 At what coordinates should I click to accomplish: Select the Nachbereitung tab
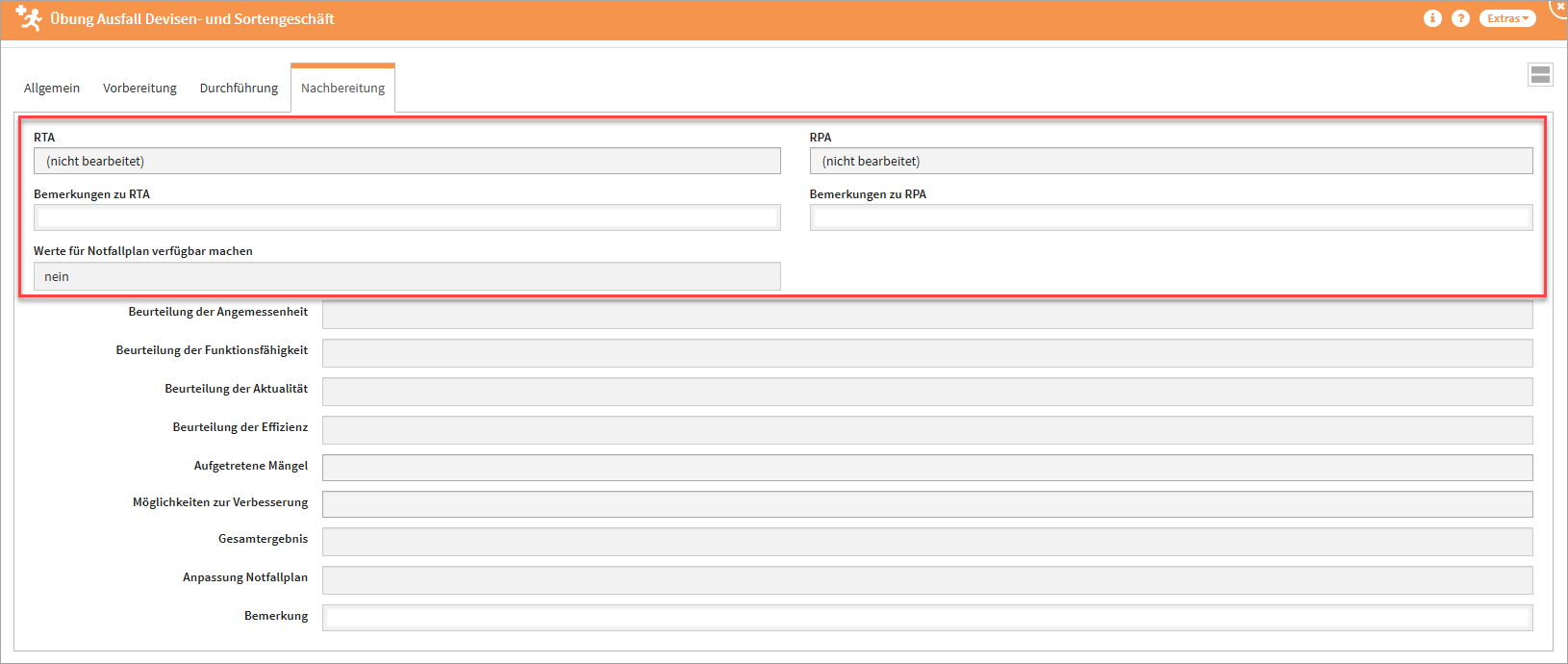coord(342,89)
